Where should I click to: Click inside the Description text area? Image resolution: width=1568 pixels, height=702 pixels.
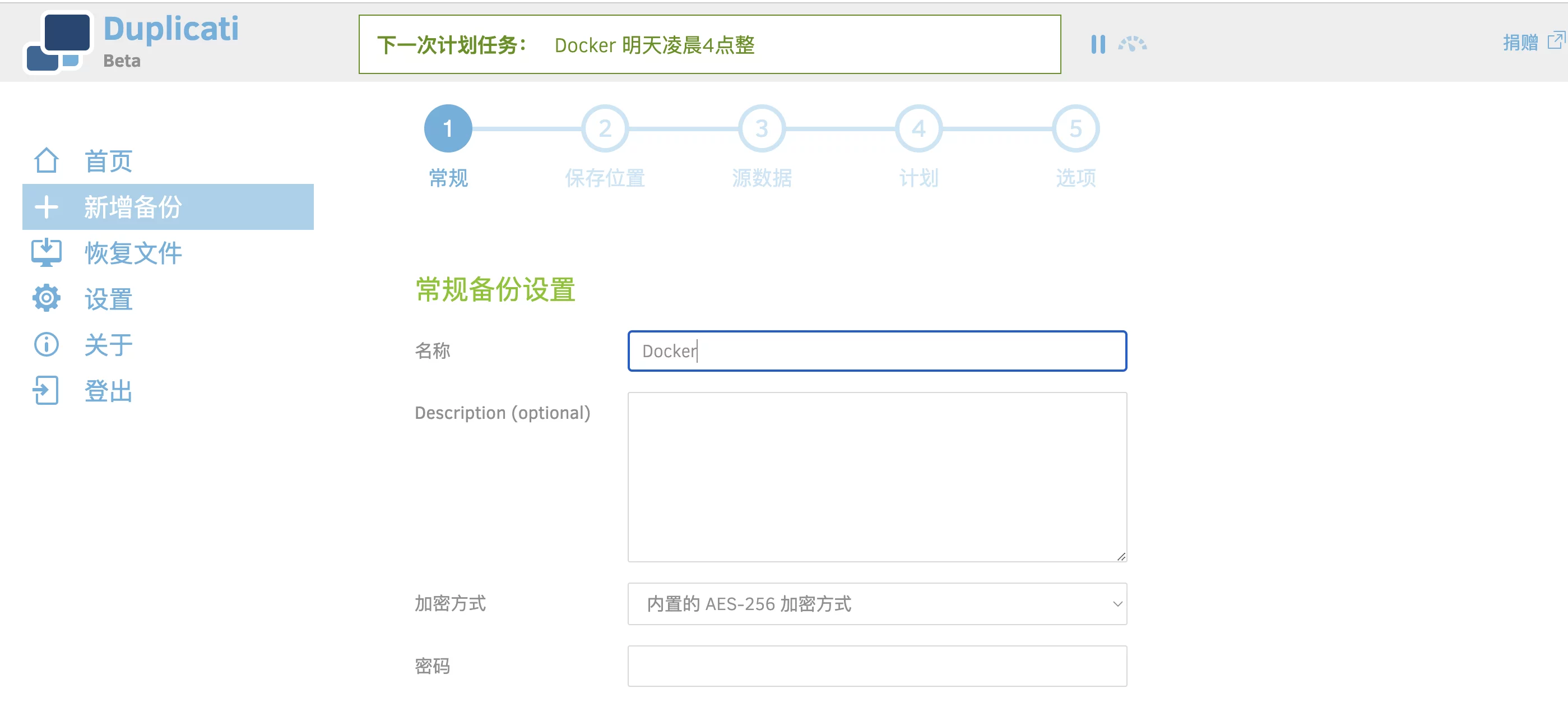click(876, 477)
